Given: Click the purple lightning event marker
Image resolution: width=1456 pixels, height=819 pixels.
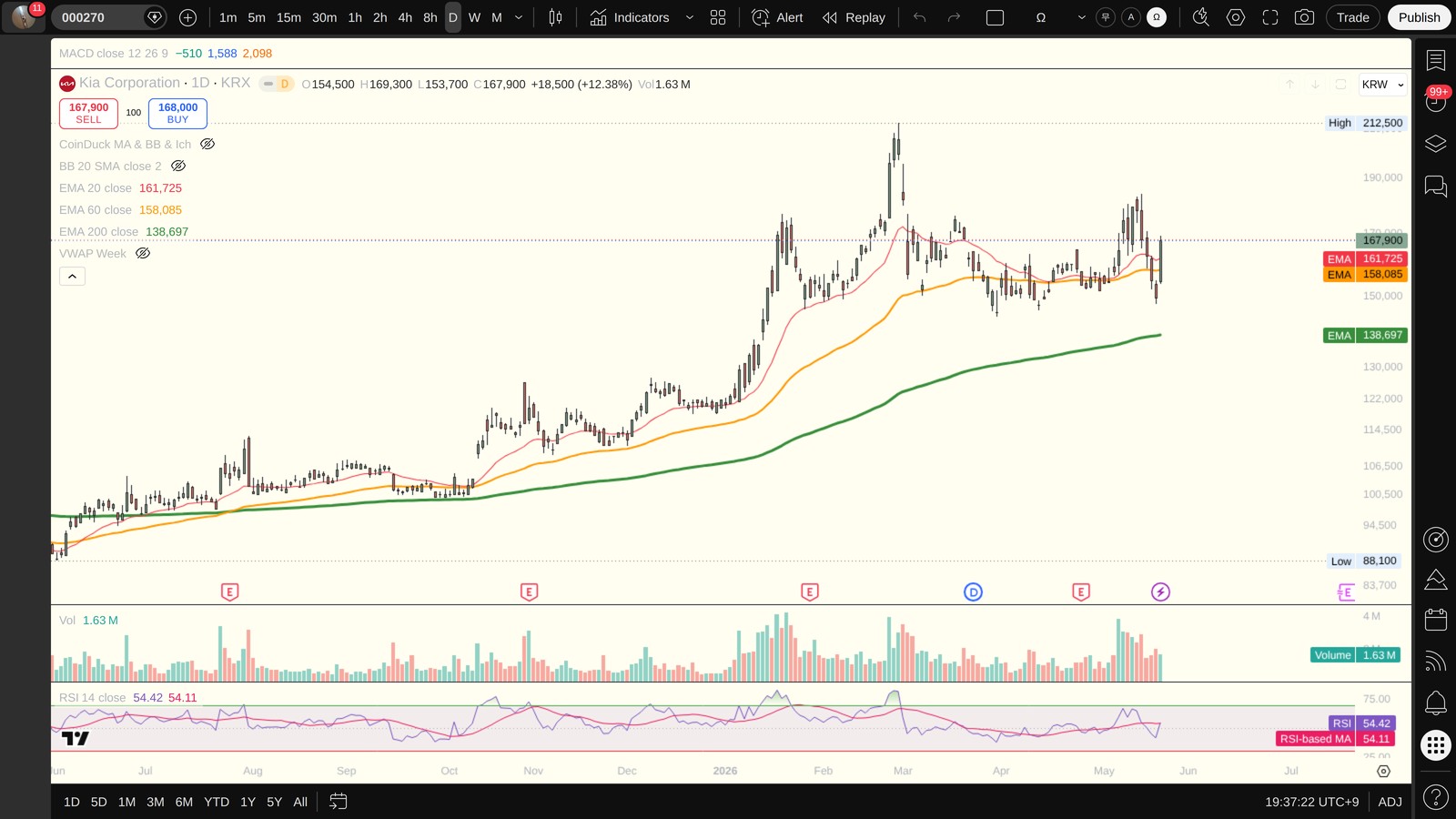Looking at the screenshot, I should point(1160,592).
